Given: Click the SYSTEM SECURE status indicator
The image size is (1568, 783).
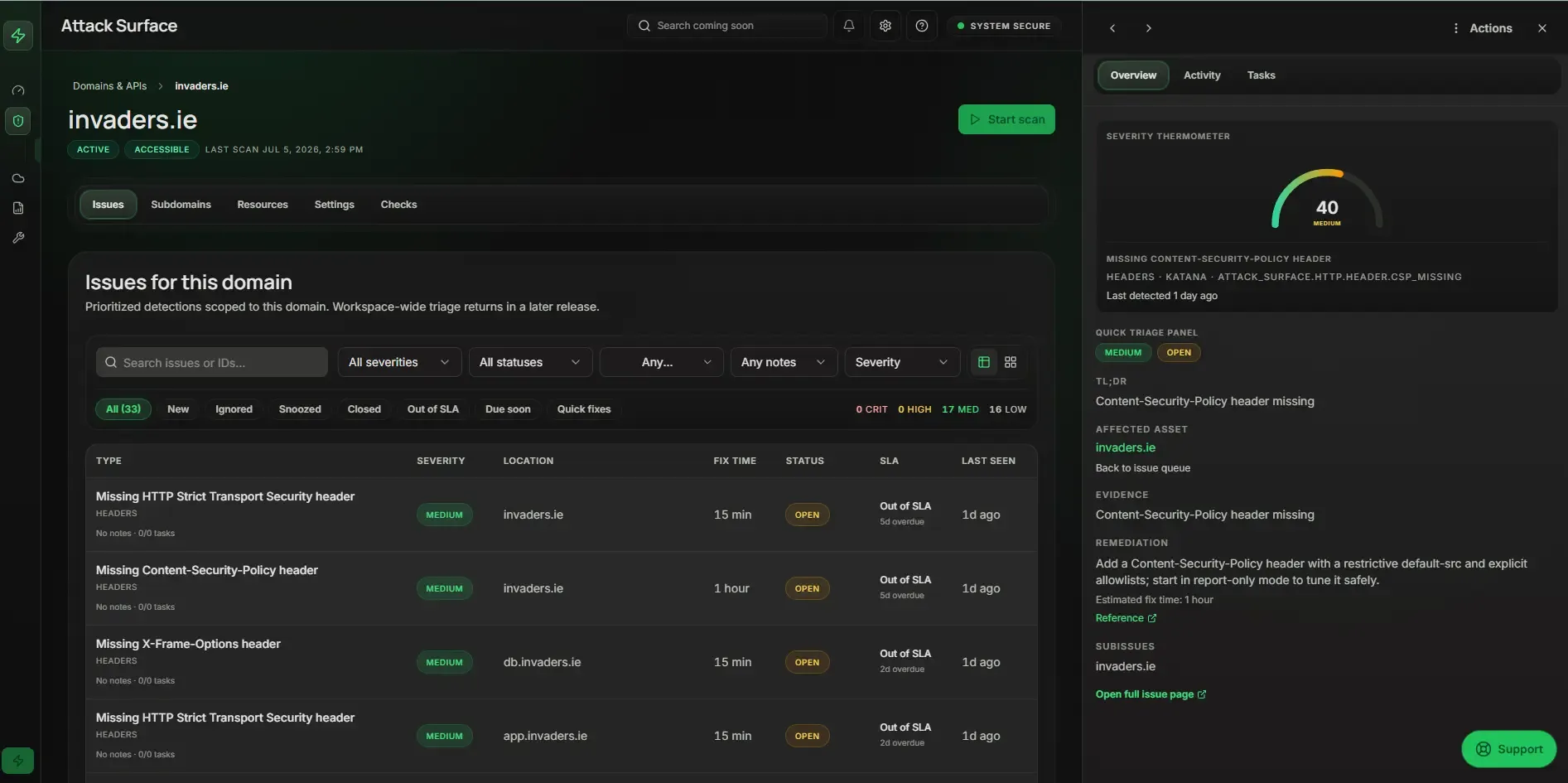Looking at the screenshot, I should pyautogui.click(x=1004, y=26).
